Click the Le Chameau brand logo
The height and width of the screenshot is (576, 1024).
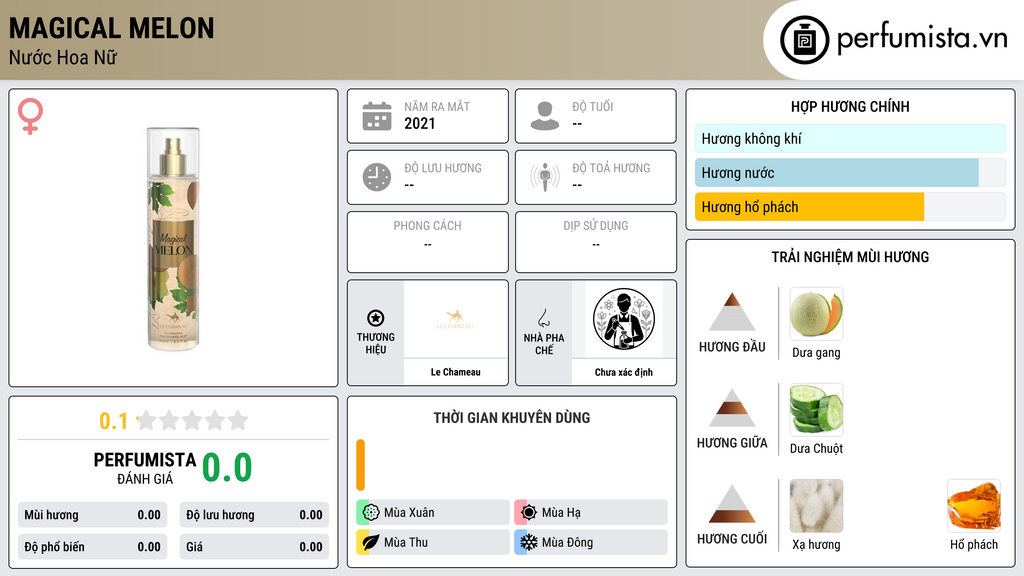(455, 319)
